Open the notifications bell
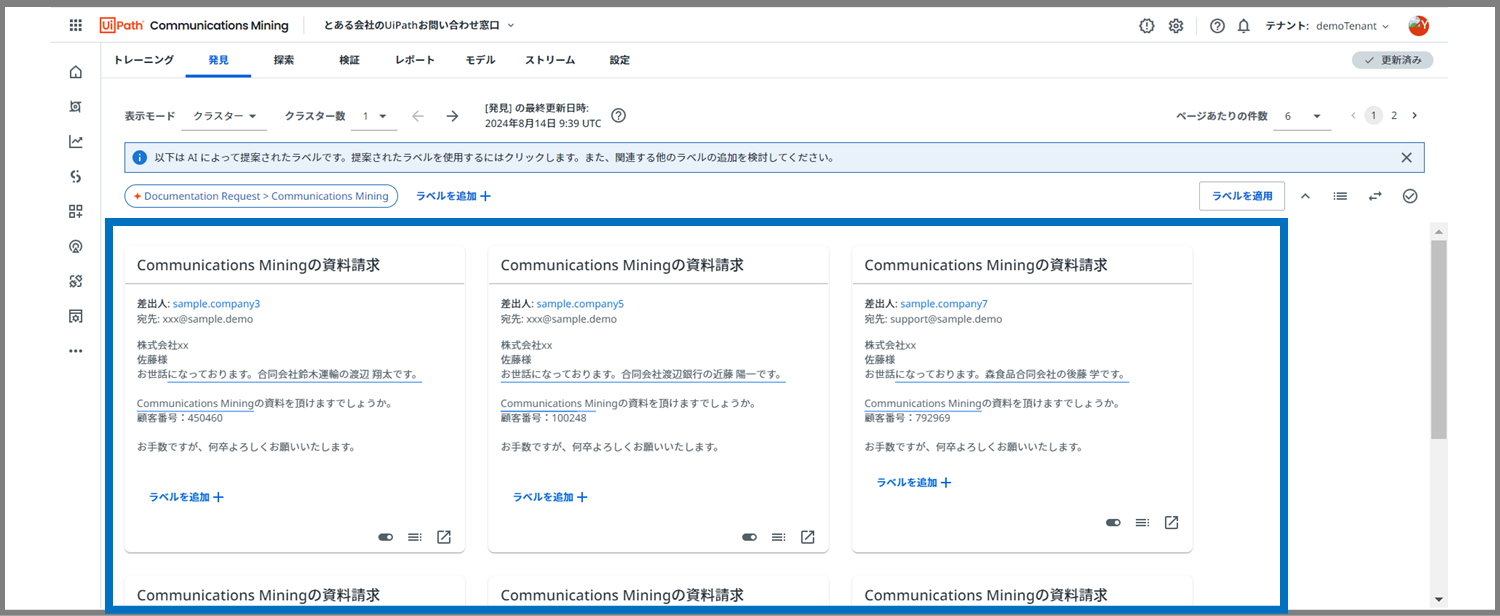Image resolution: width=1500 pixels, height=616 pixels. coord(1244,26)
